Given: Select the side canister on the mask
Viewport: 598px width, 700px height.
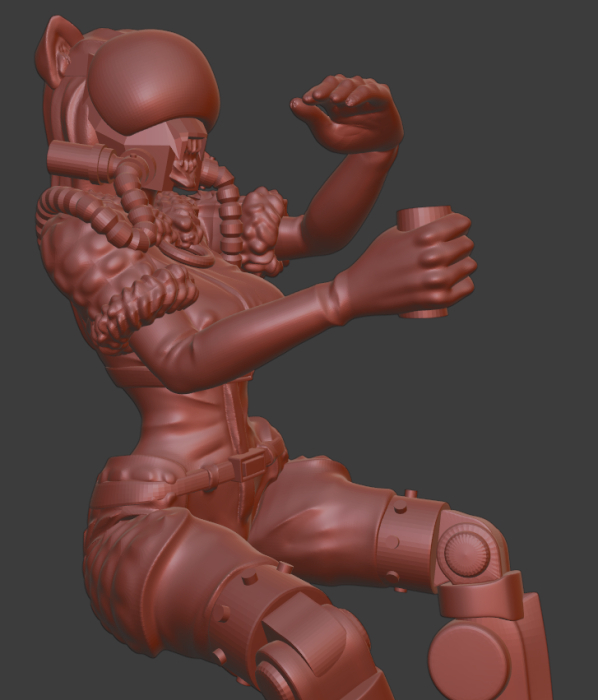Looking at the screenshot, I should 80,161.
